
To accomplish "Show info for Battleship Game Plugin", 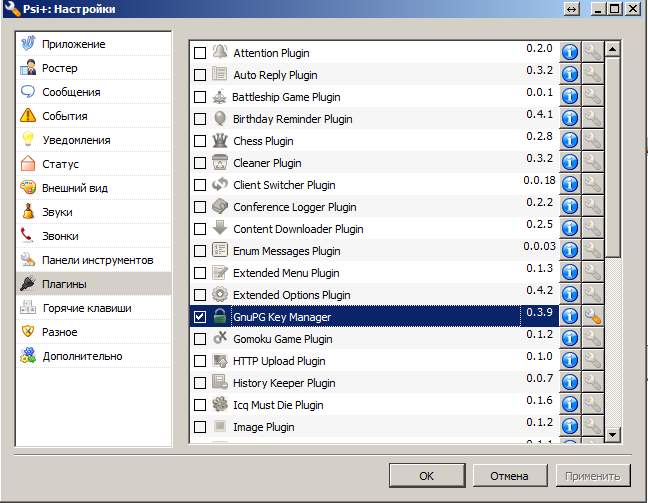I will (570, 96).
